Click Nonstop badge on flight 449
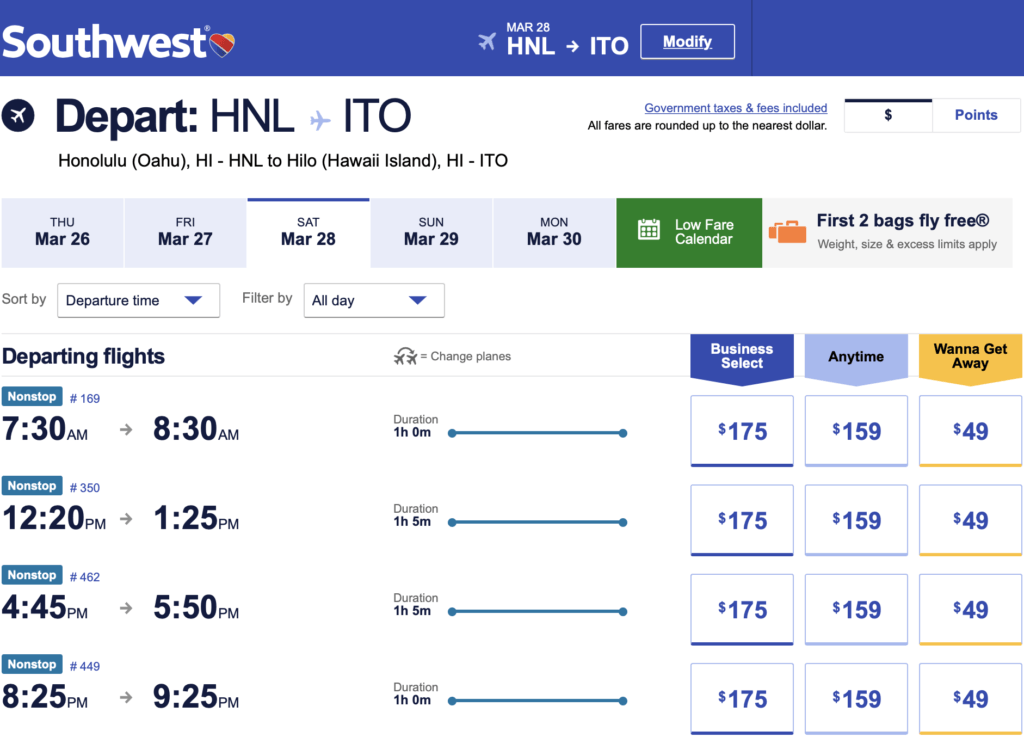Image resolution: width=1024 pixels, height=737 pixels. tap(32, 665)
